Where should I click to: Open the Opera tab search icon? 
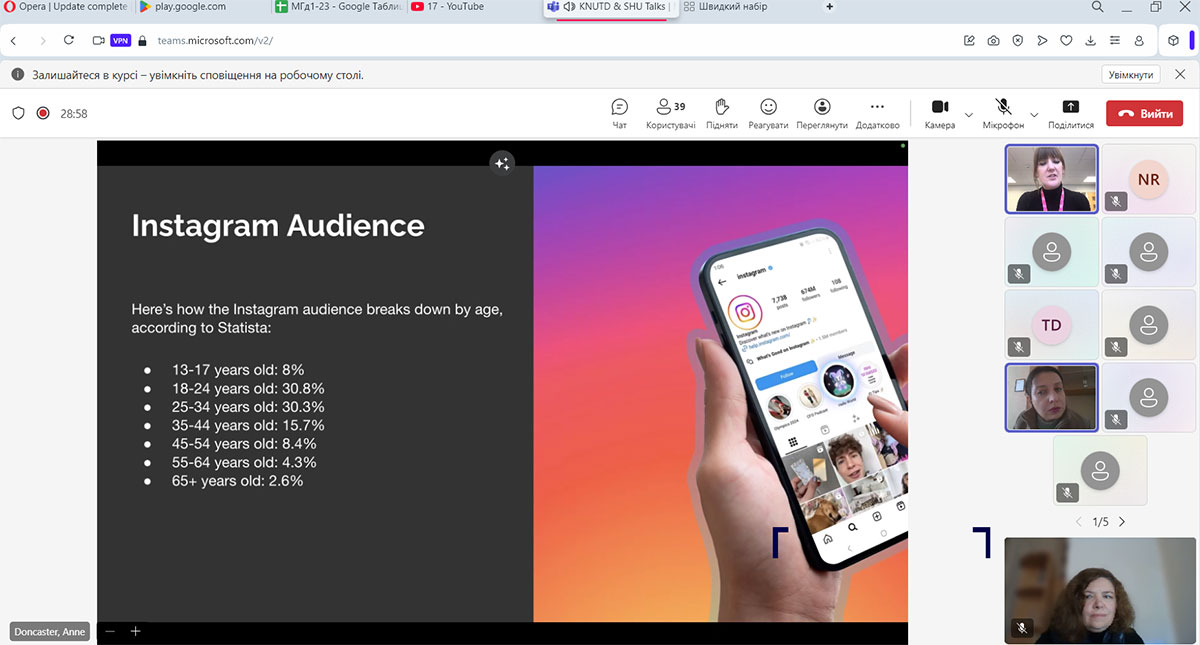tap(1097, 7)
